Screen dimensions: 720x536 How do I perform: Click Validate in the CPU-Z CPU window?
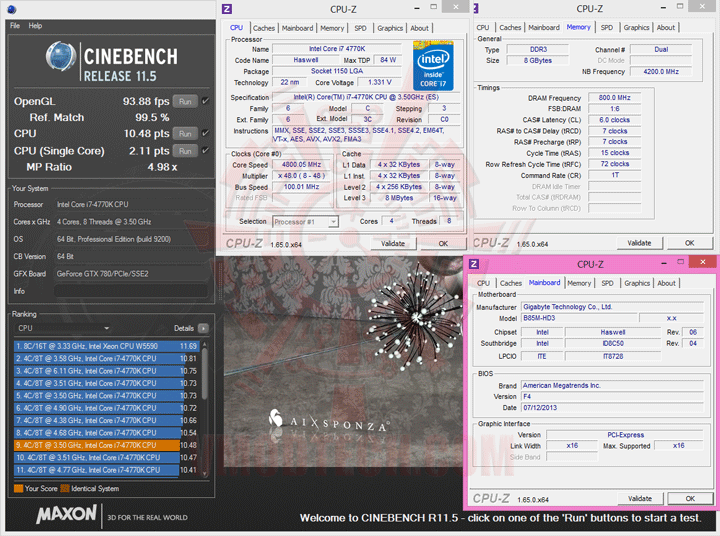tap(393, 243)
